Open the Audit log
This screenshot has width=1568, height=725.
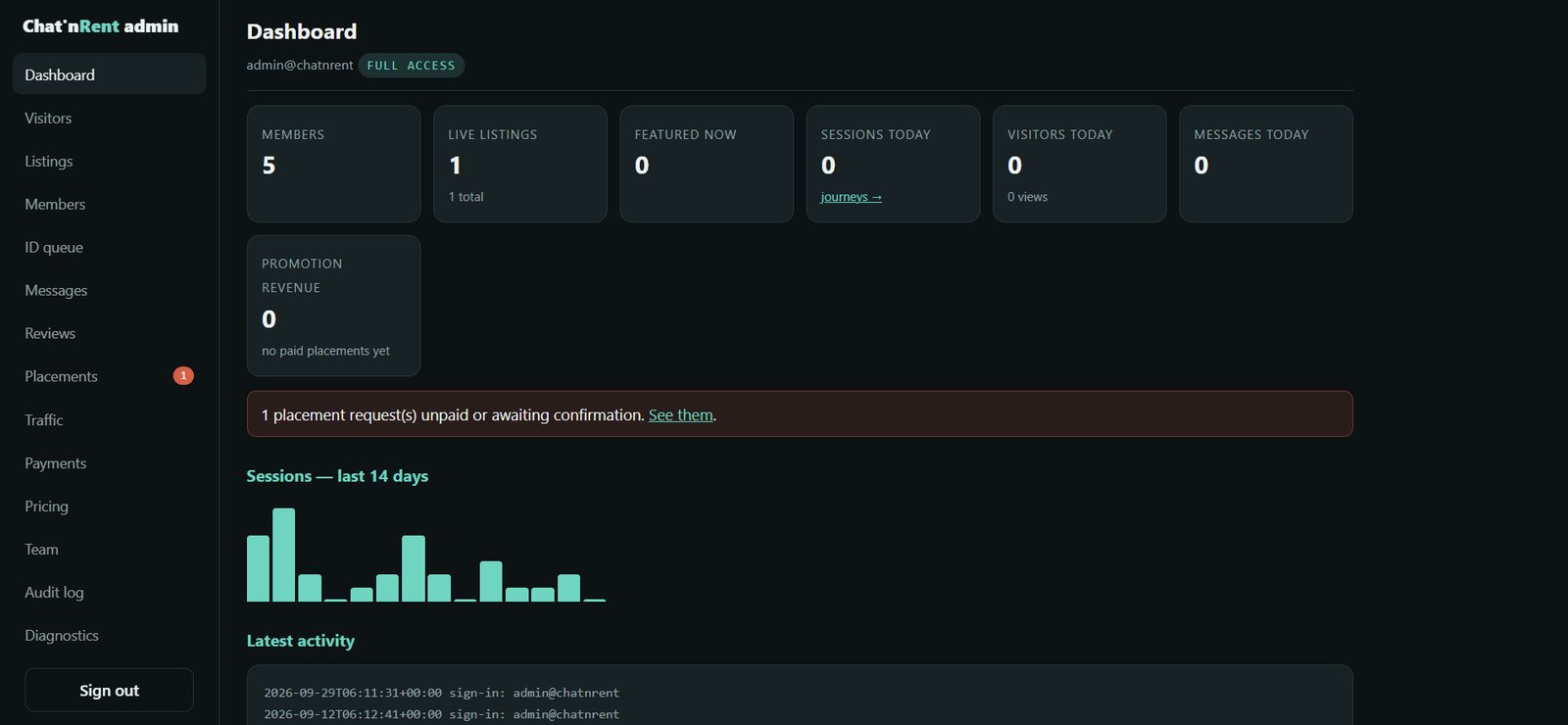pyautogui.click(x=109, y=592)
